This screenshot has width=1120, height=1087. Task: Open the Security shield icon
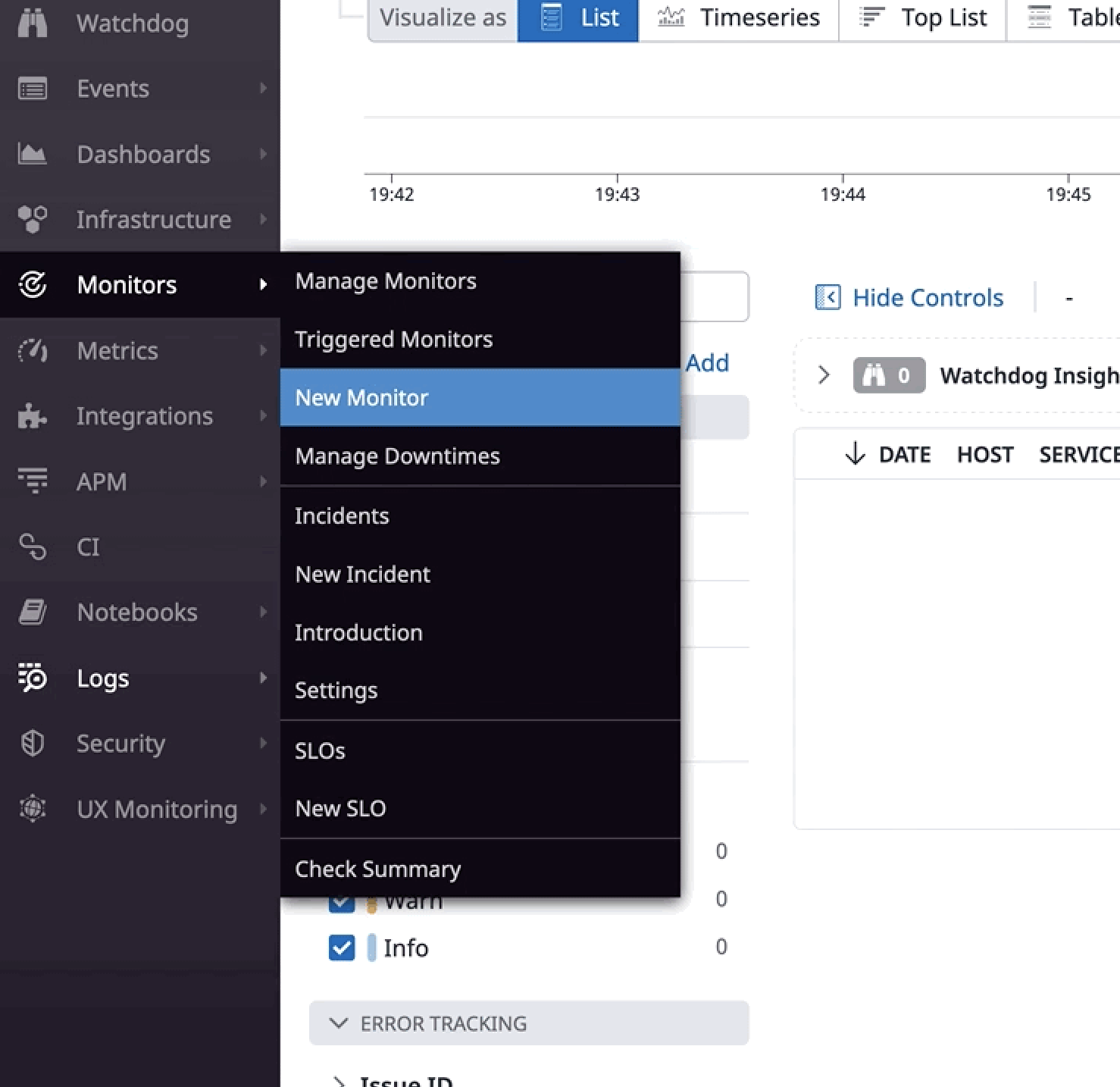[x=32, y=743]
